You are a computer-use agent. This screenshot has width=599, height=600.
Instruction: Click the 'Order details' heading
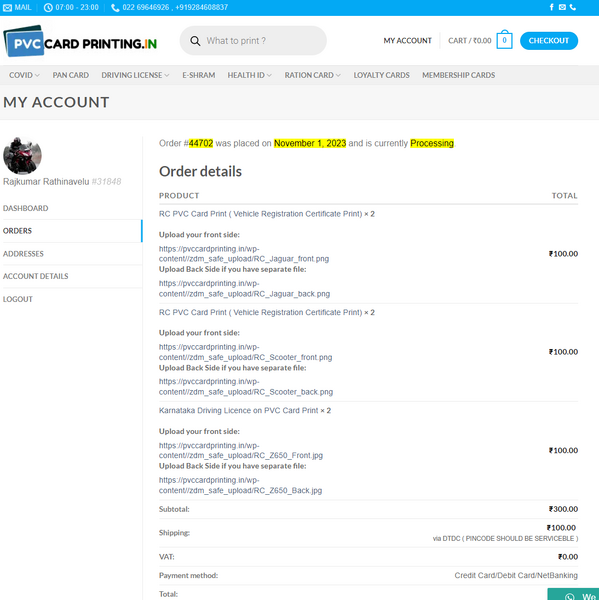pyautogui.click(x=200, y=171)
